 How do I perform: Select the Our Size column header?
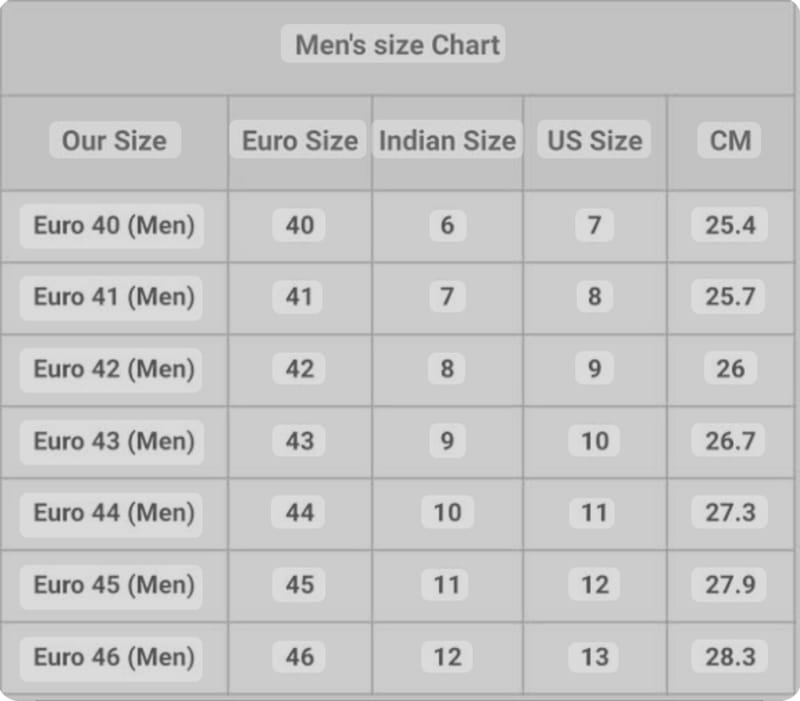tap(114, 141)
